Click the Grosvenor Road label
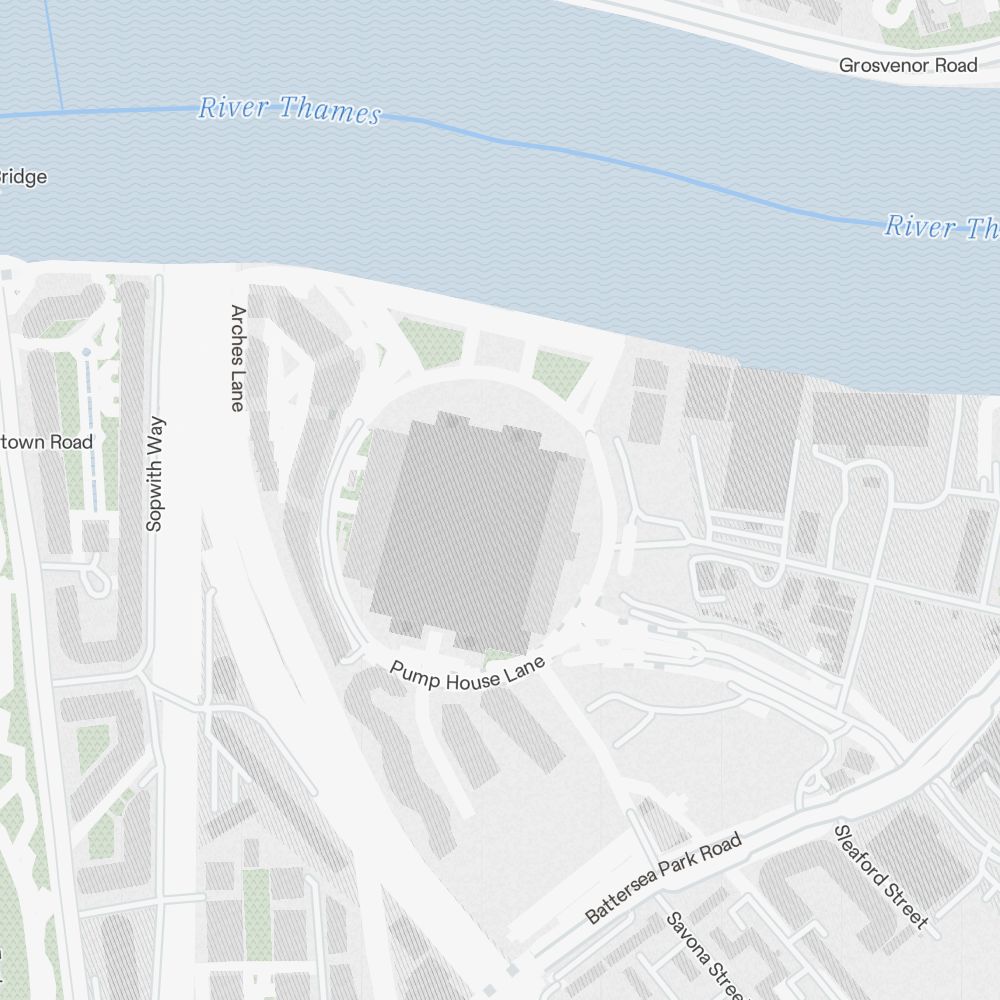The height and width of the screenshot is (1000, 1000). coord(908,65)
